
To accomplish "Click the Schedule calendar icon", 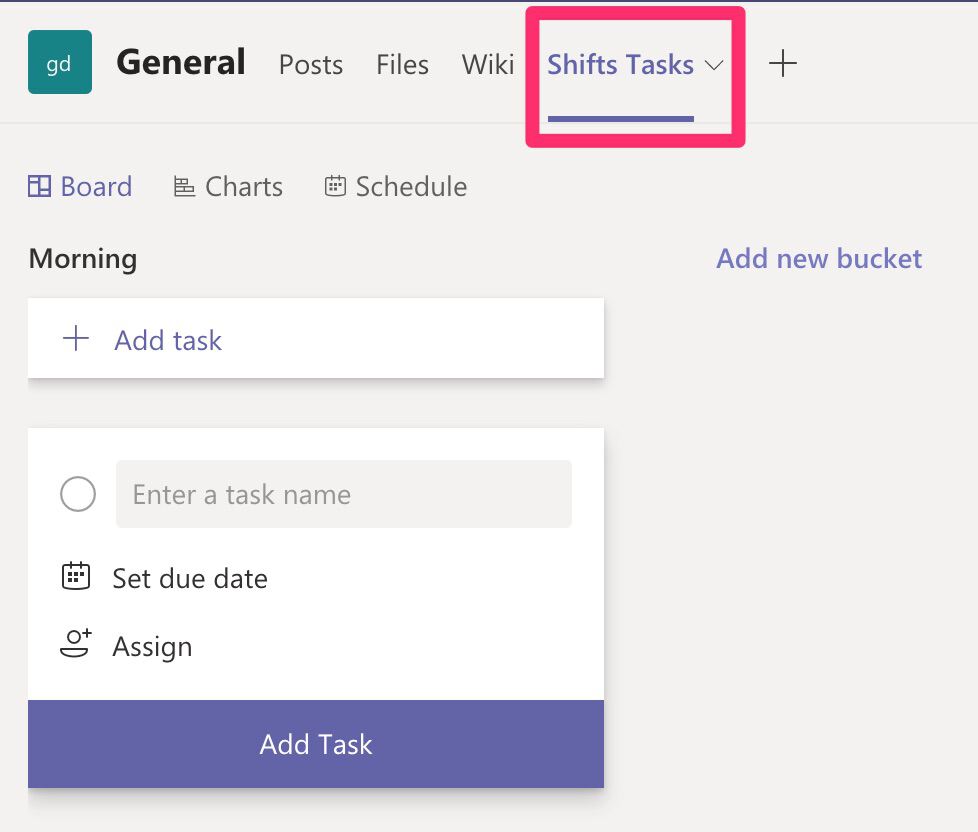I will [335, 186].
